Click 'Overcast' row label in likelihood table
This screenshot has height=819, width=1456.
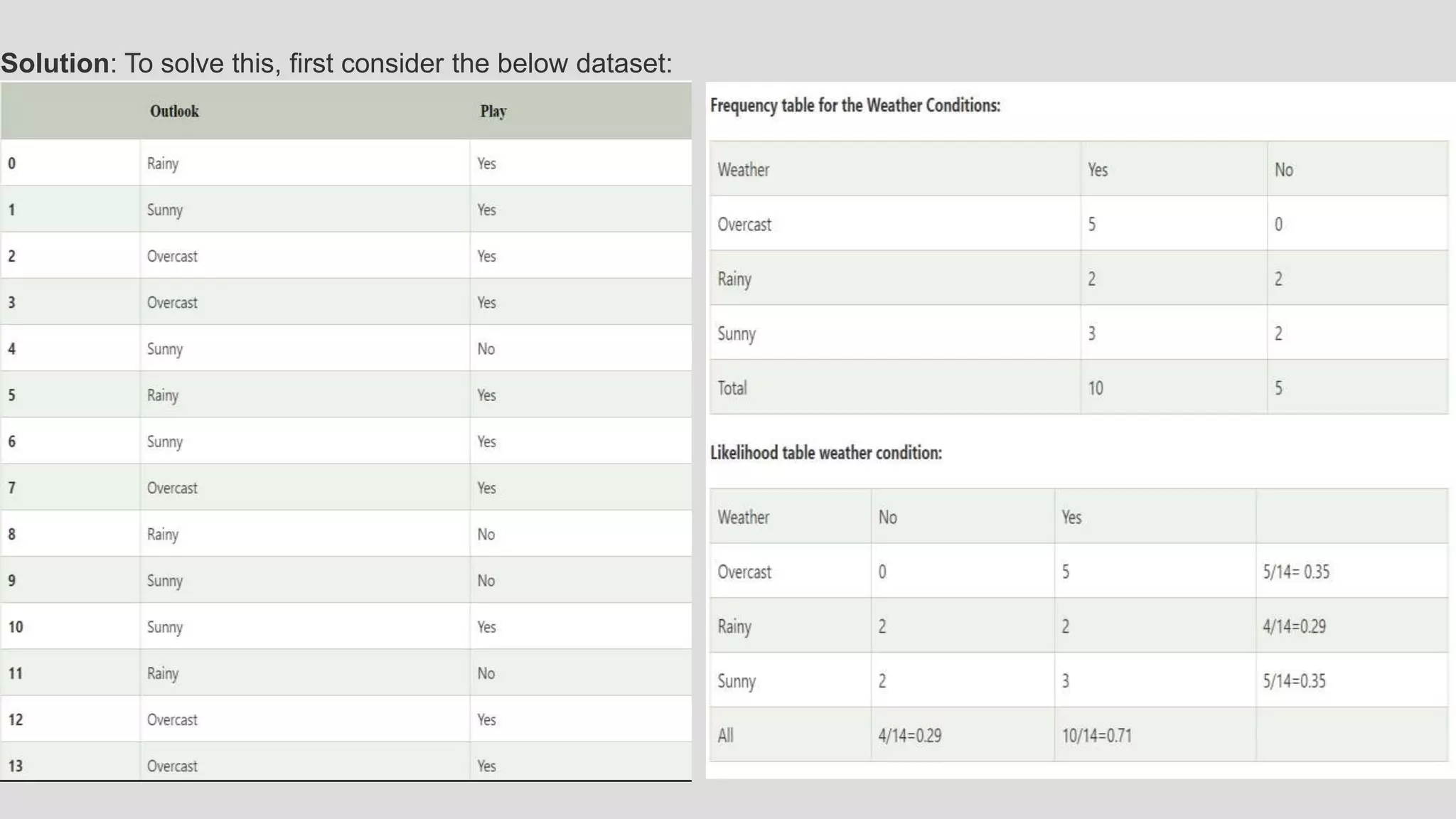(x=744, y=572)
